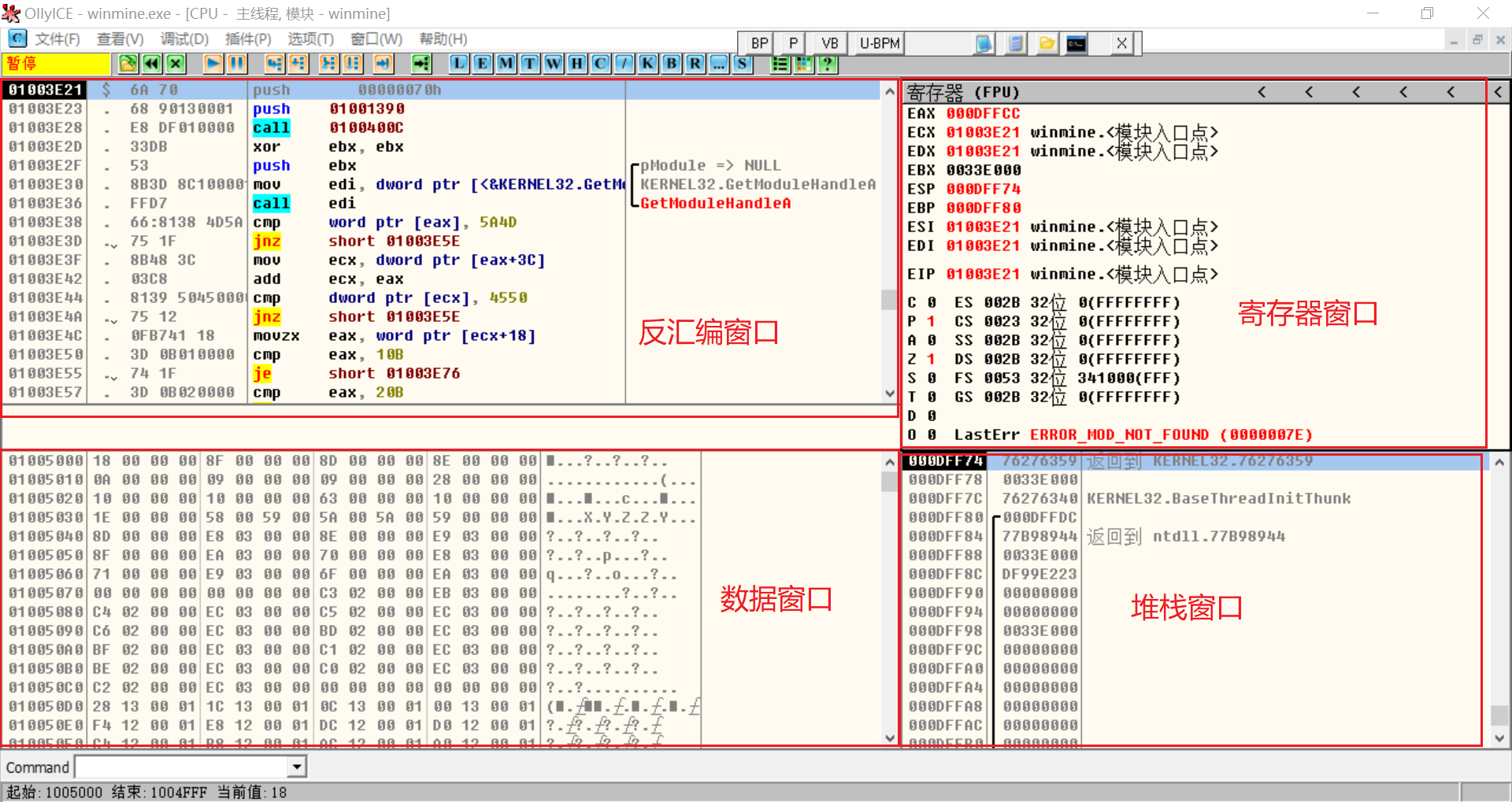The image size is (1512, 802).
Task: Open the 窗口(W) menu
Action: click(376, 39)
